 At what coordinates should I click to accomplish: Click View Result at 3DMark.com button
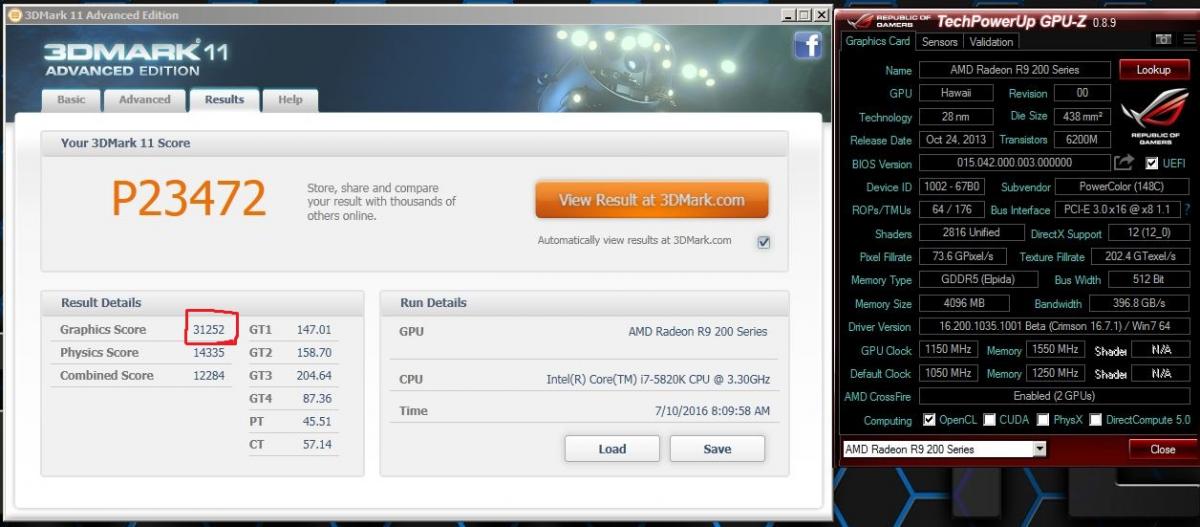[652, 200]
